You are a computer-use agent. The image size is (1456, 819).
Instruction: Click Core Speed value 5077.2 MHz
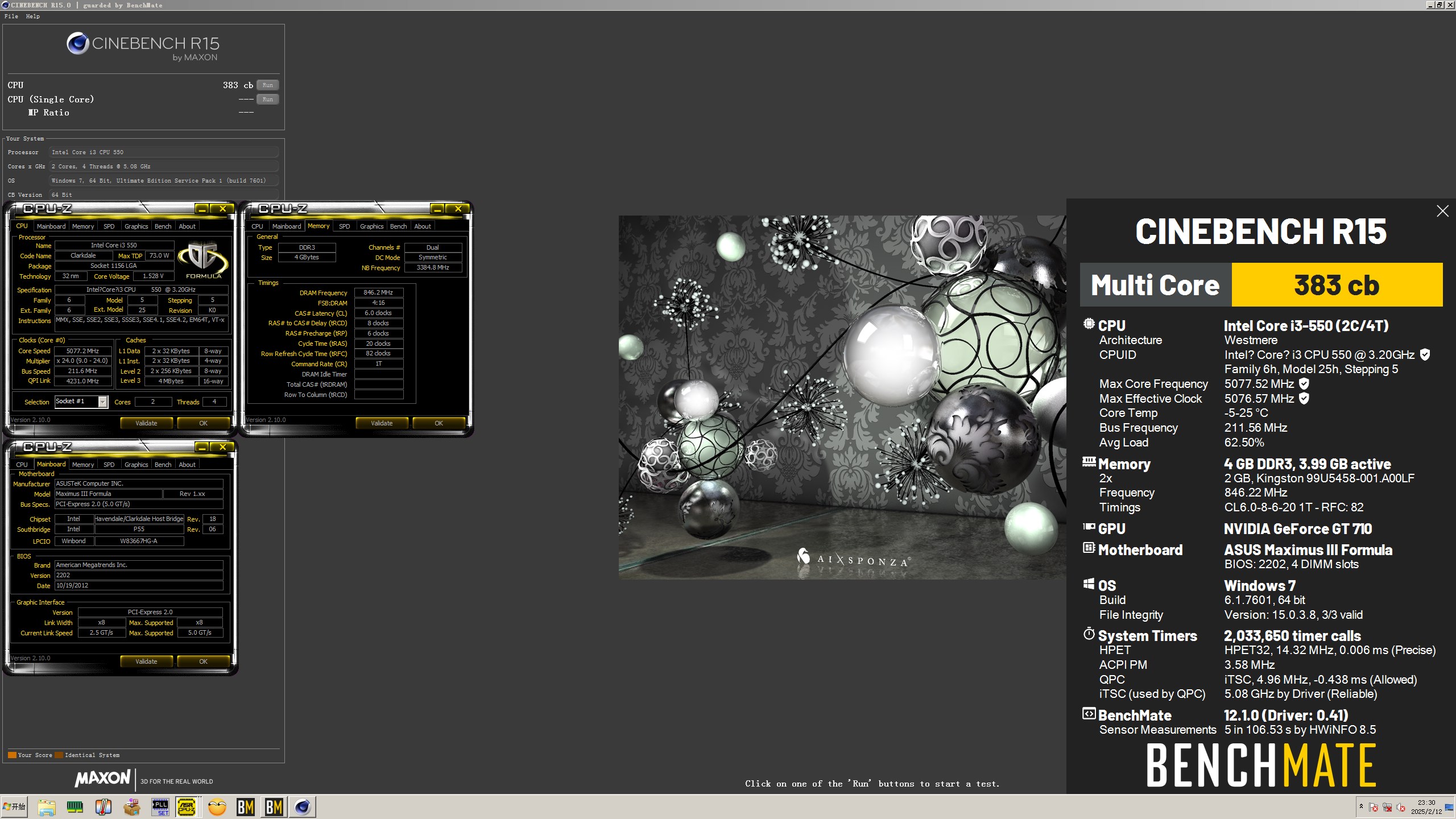[x=82, y=351]
